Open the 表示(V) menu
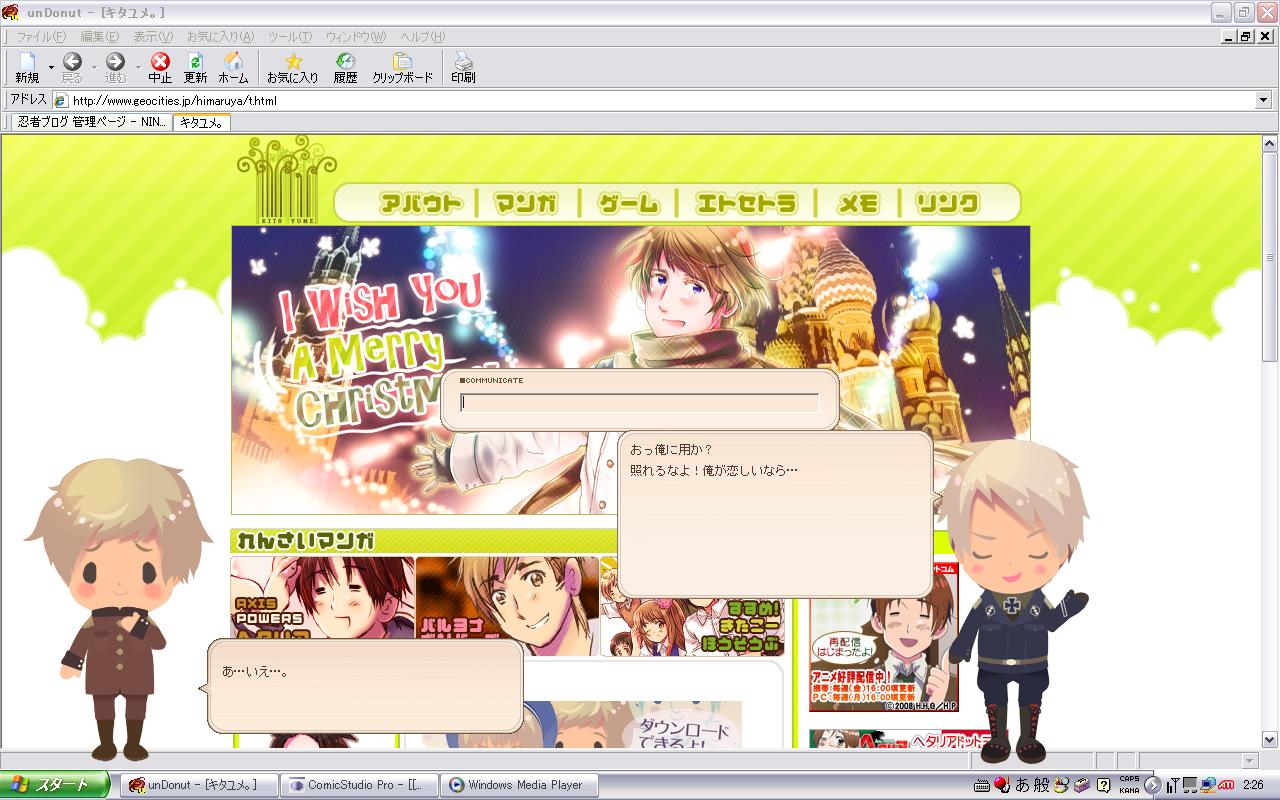1280x800 pixels. click(153, 37)
